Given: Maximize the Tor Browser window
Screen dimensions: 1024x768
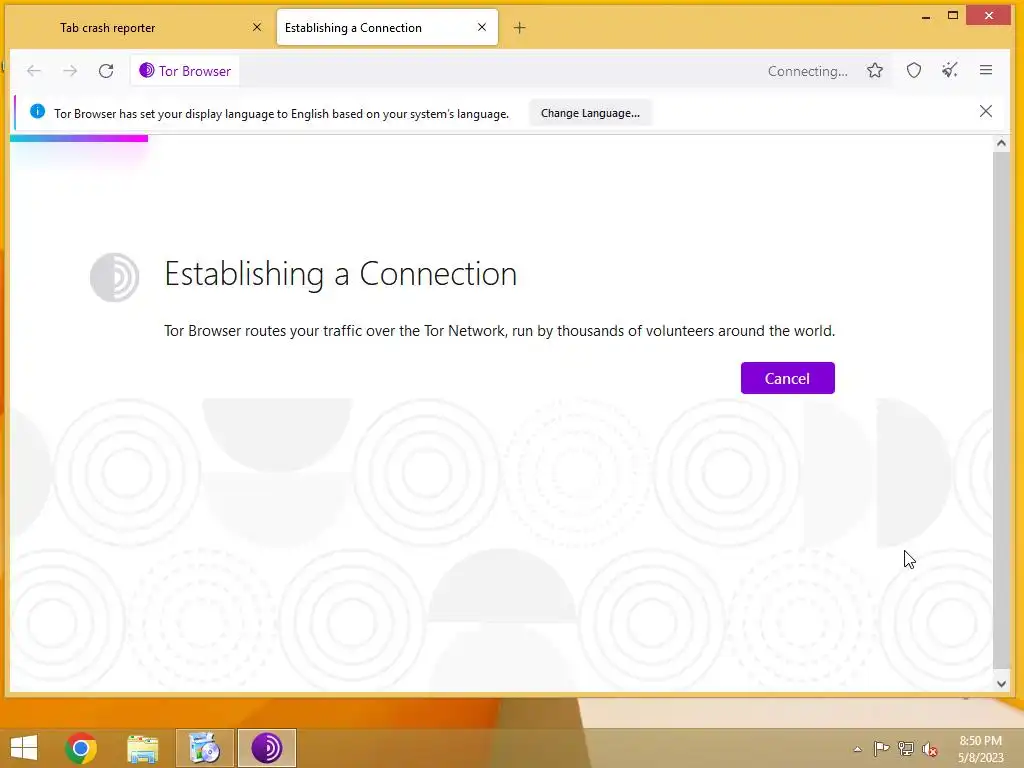Looking at the screenshot, I should 953,16.
